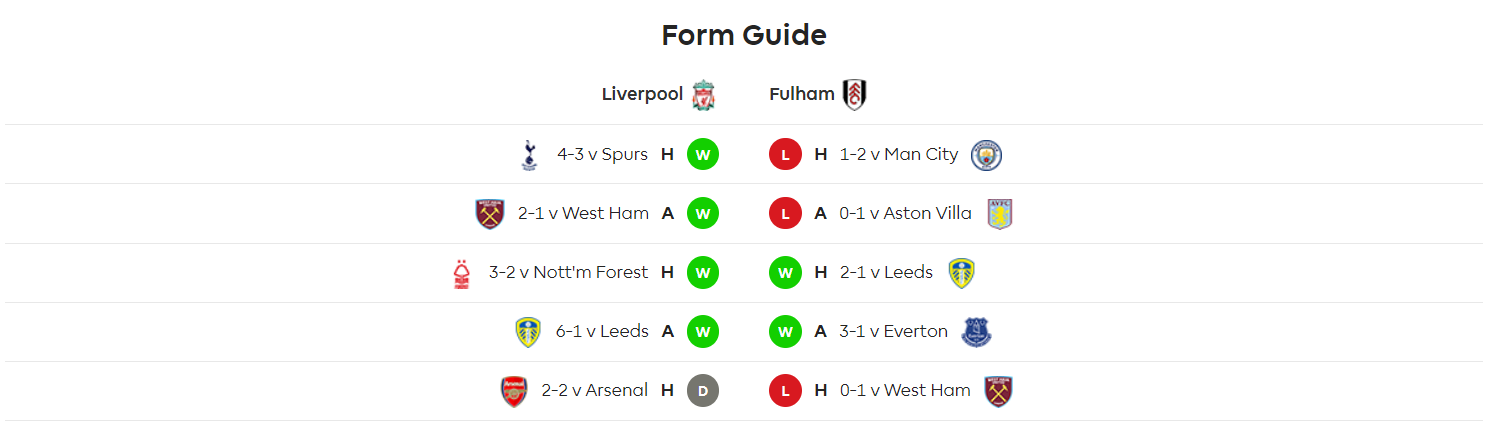The height and width of the screenshot is (437, 1504).
Task: Open the 3-1 v Everton match
Action: coord(894,332)
